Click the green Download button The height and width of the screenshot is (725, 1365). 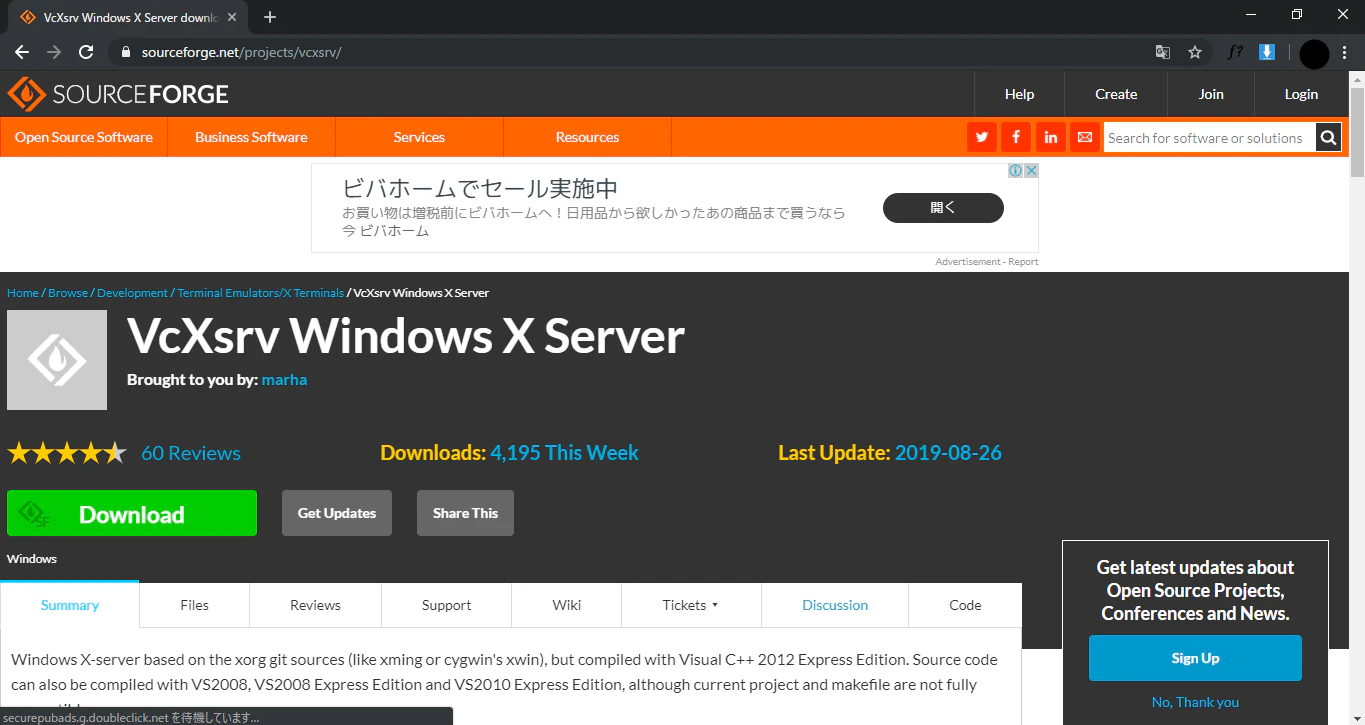(x=132, y=513)
